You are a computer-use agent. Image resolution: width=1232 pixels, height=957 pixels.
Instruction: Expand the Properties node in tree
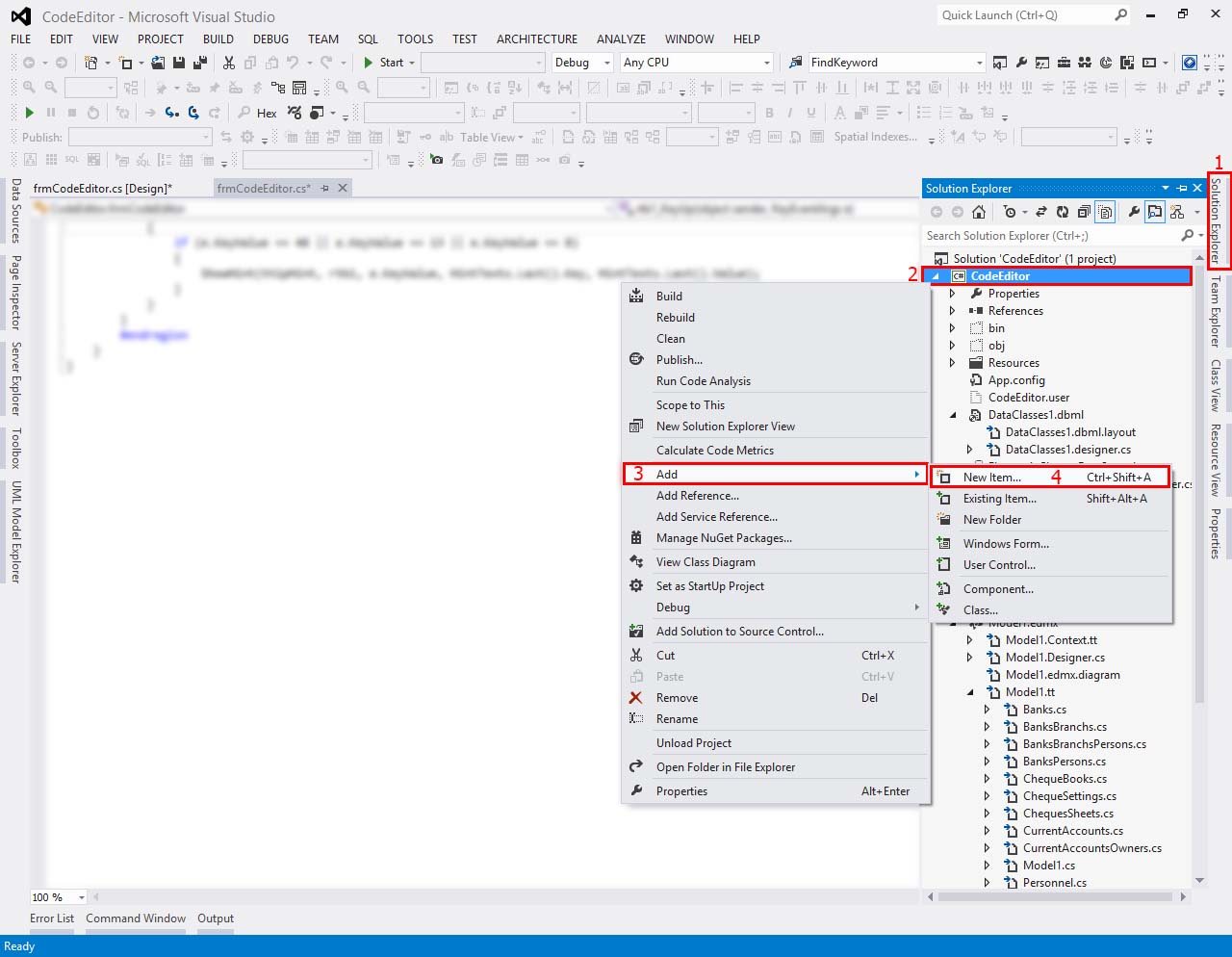click(952, 294)
